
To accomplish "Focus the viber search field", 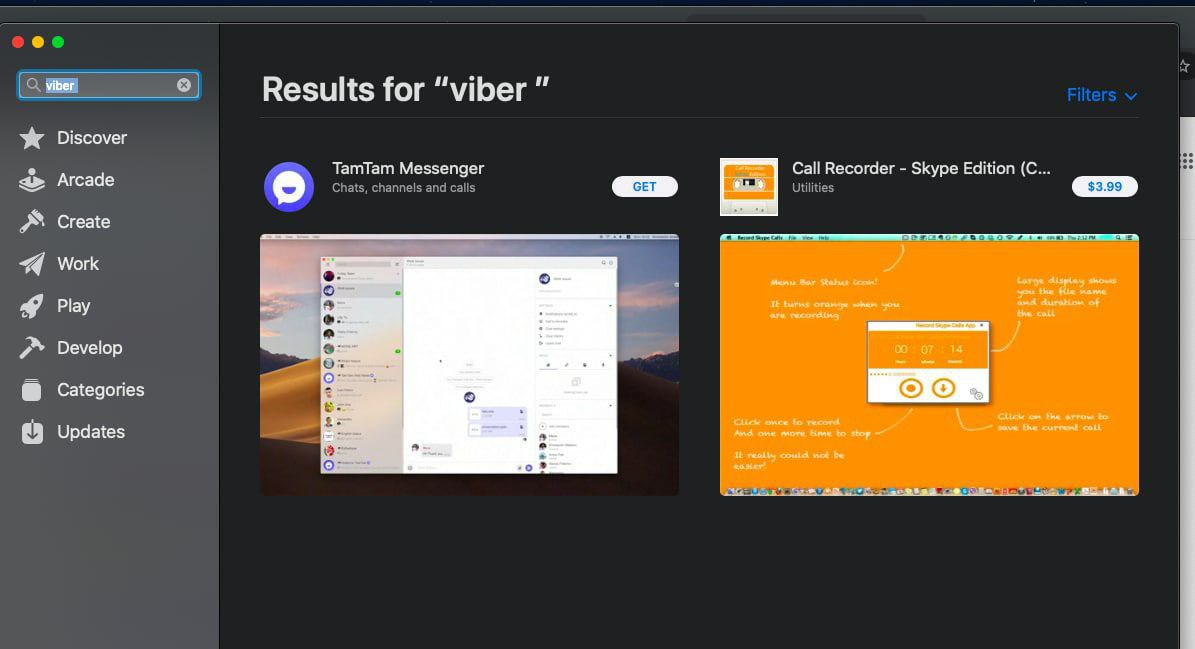I will (x=109, y=85).
